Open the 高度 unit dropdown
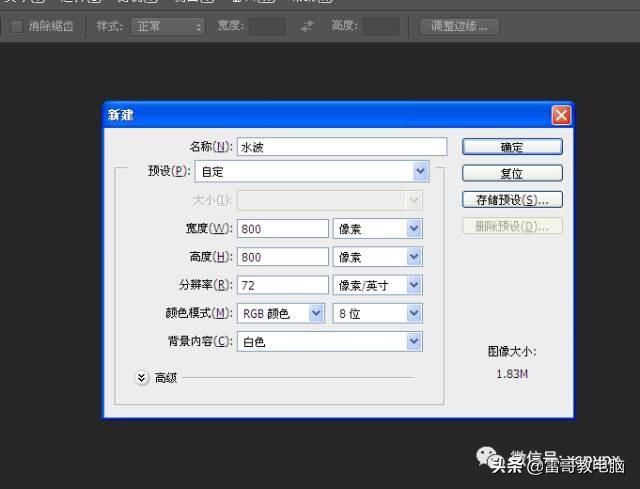This screenshot has width=640, height=489. (378, 257)
